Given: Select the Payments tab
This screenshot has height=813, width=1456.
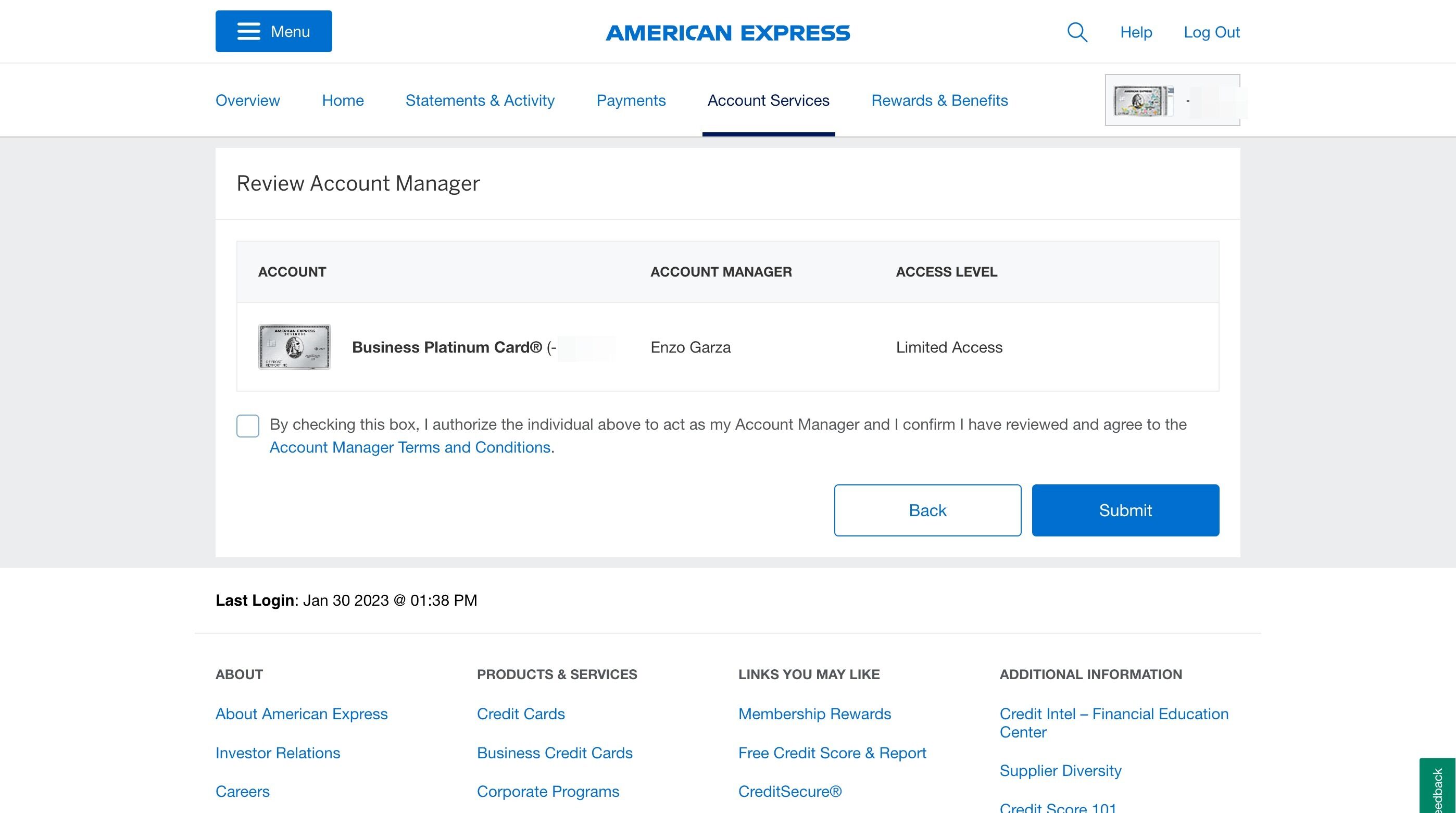Looking at the screenshot, I should (x=631, y=100).
